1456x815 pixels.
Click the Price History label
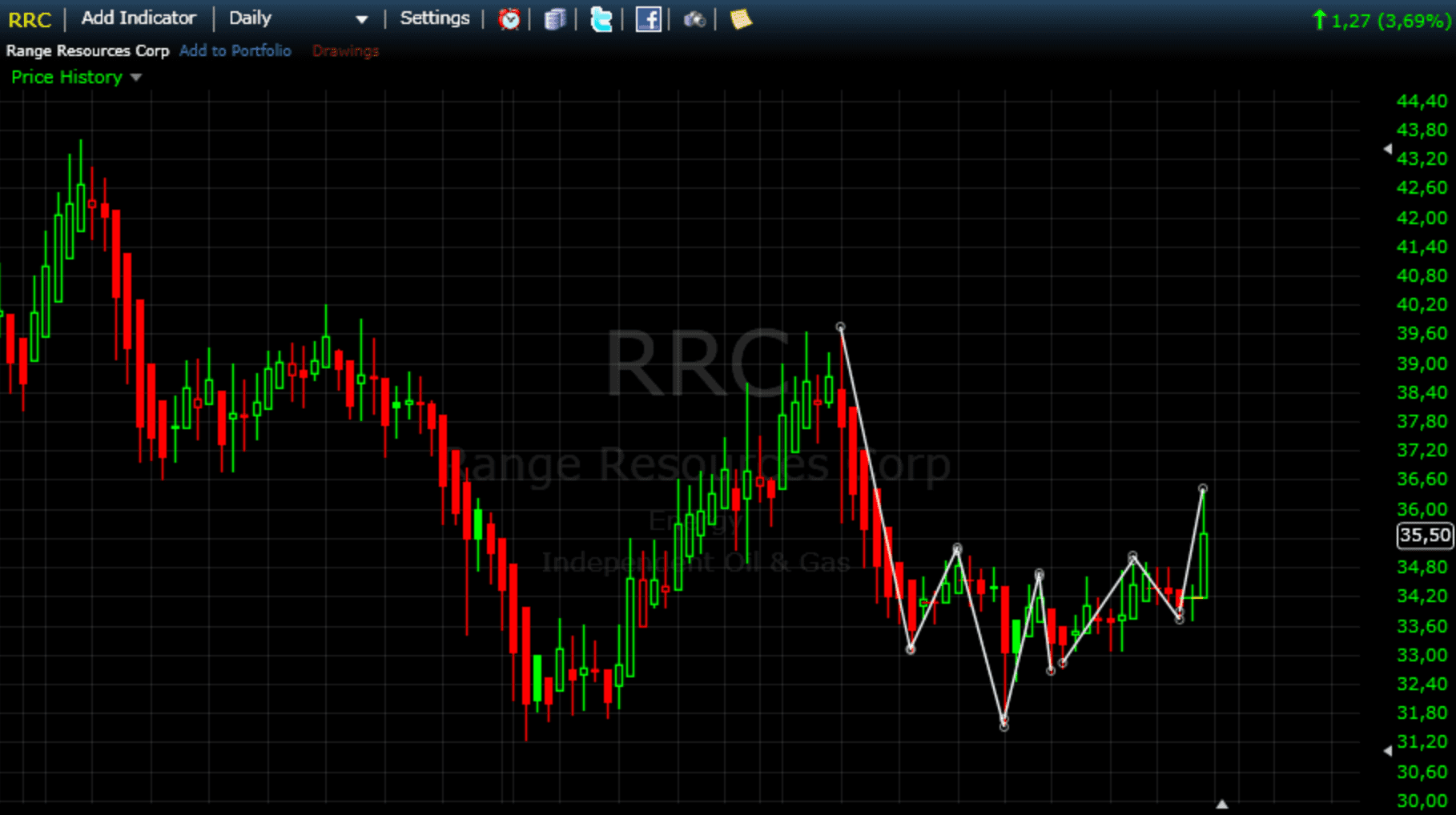(x=66, y=77)
